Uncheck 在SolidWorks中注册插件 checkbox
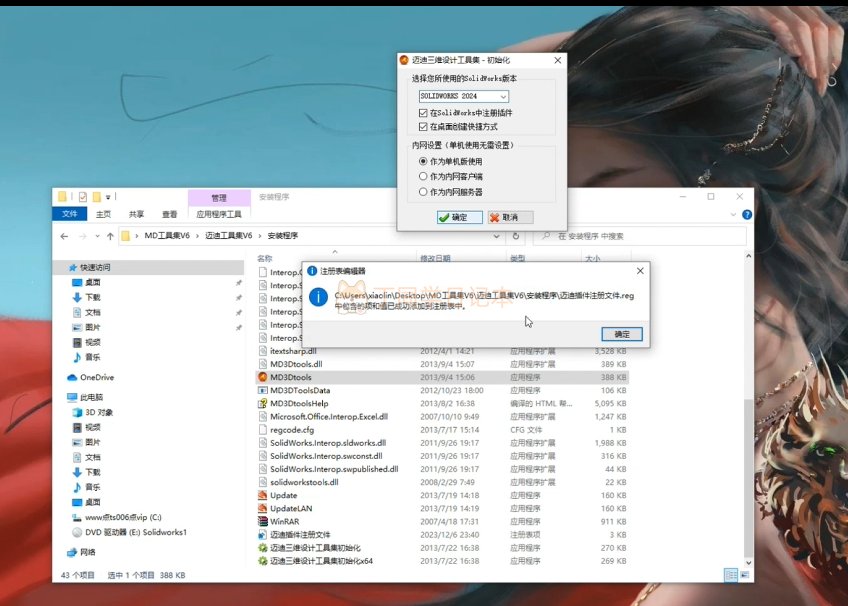The height and width of the screenshot is (606, 848). 423,113
